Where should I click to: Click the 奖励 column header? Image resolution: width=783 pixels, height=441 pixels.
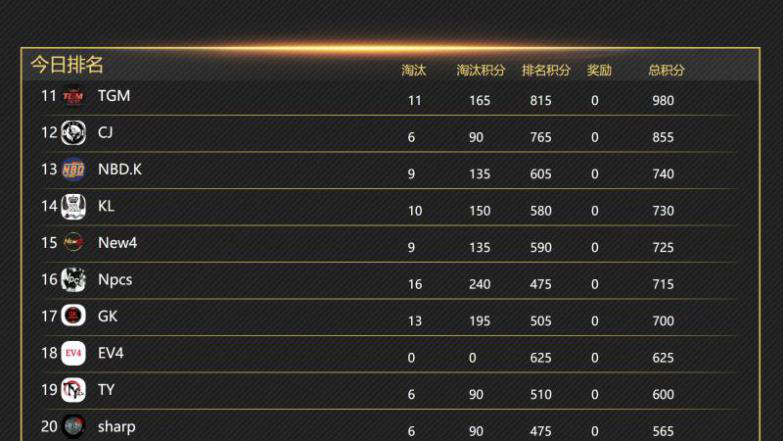599,71
